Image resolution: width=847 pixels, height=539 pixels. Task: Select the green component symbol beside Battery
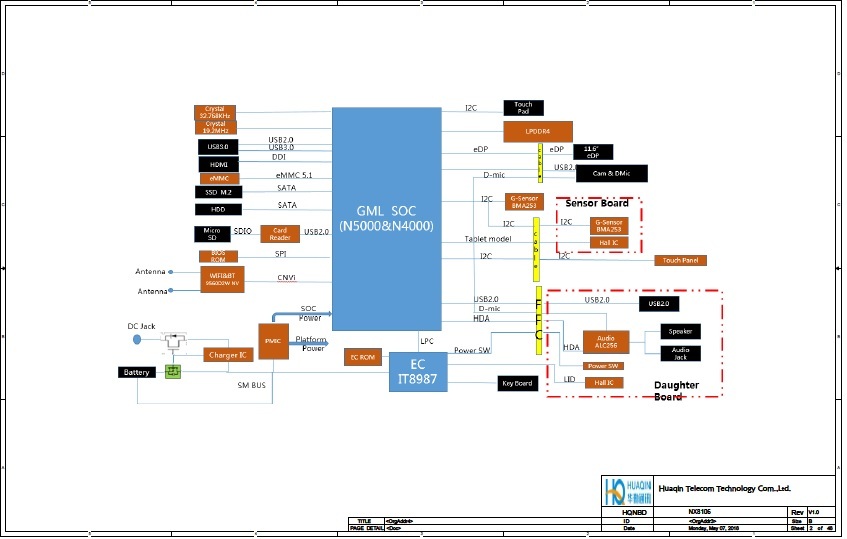(173, 372)
